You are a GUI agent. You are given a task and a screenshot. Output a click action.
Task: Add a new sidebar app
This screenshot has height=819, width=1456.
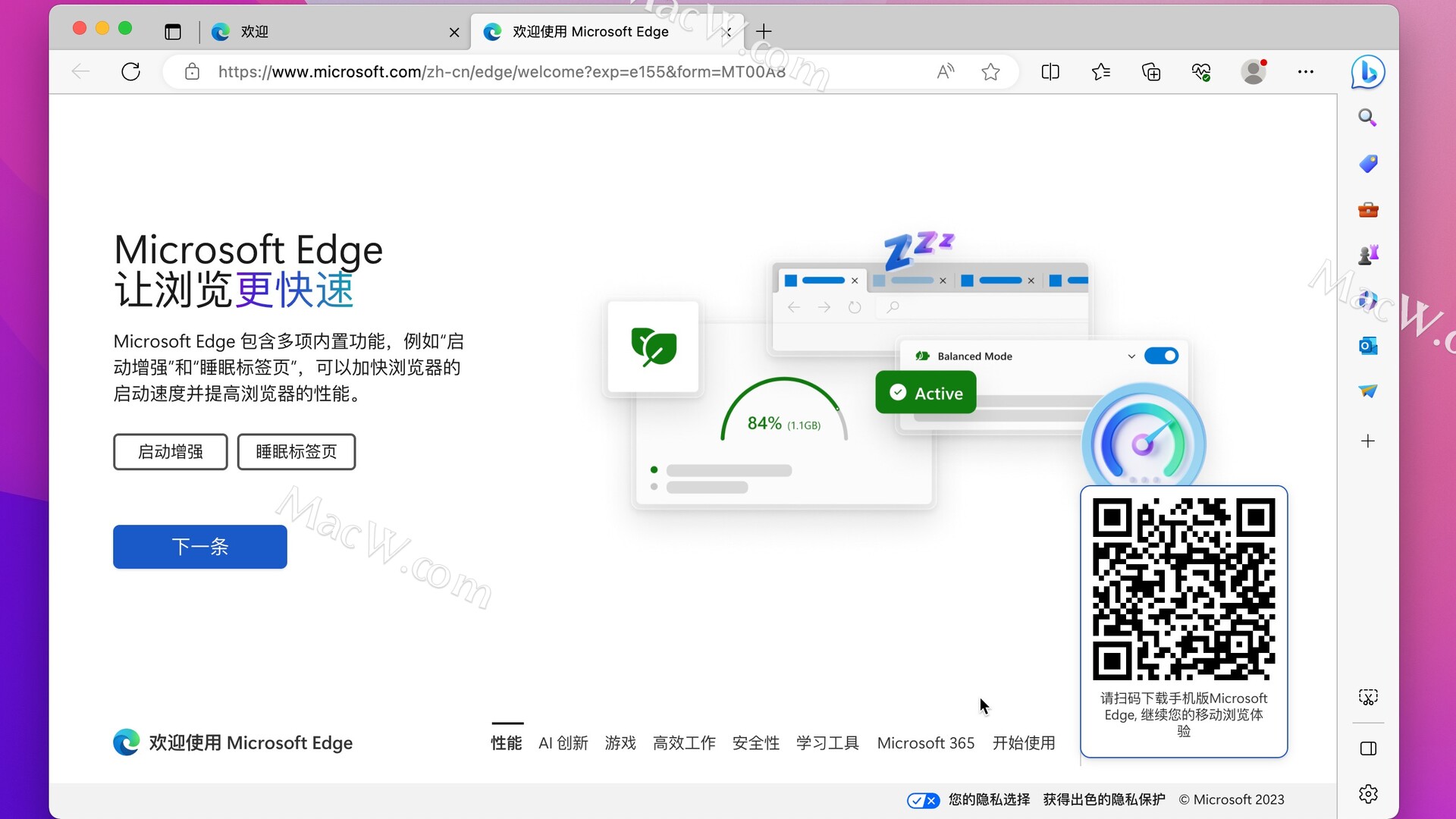coord(1368,441)
